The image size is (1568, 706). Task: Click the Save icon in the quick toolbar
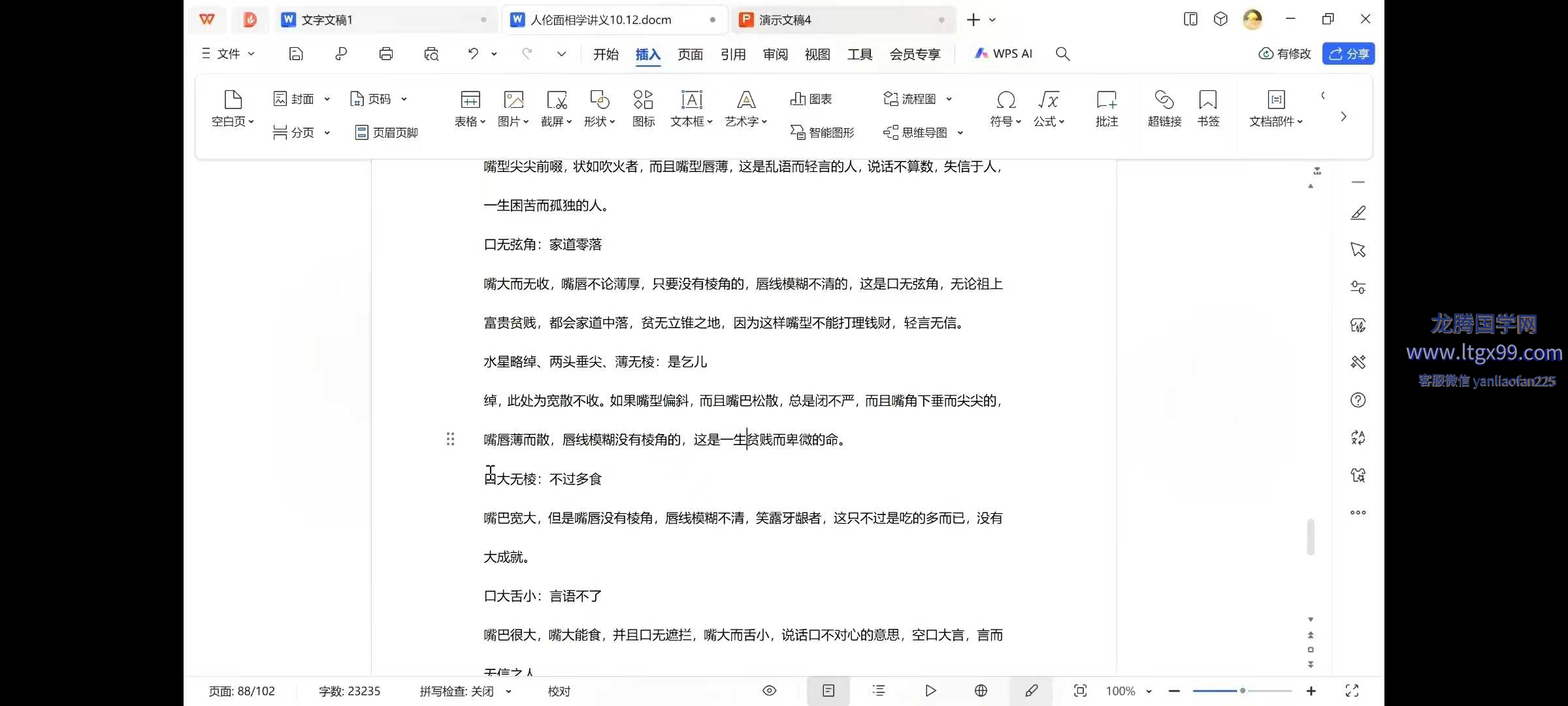click(x=296, y=54)
